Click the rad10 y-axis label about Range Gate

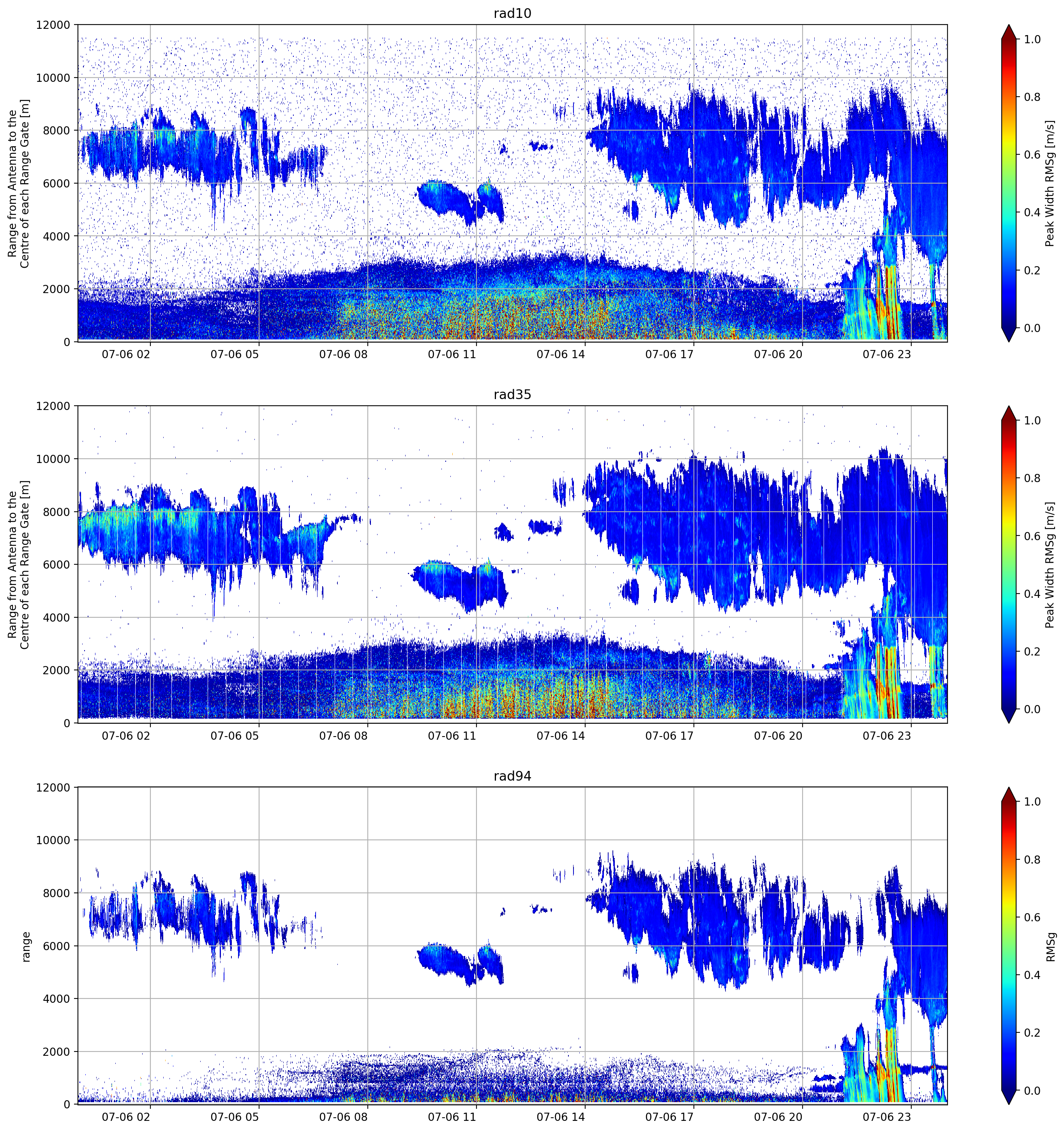(19, 183)
